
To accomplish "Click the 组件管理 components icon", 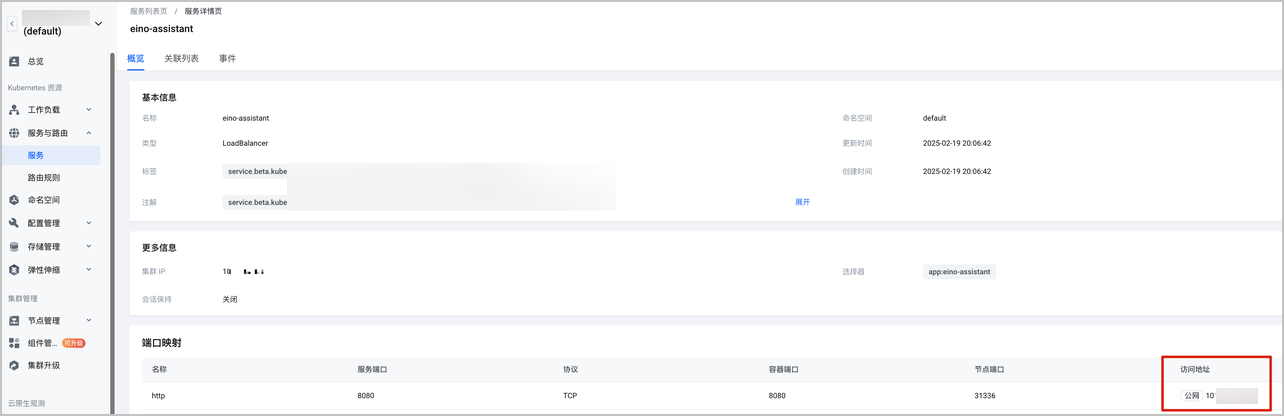I will tap(14, 343).
